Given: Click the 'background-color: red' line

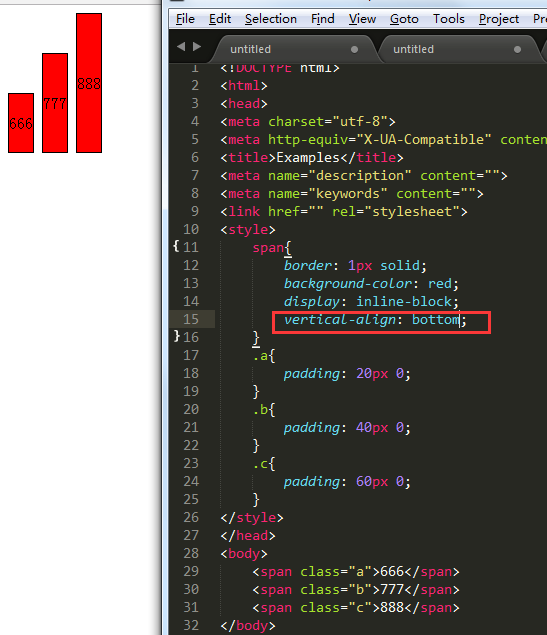Looking at the screenshot, I should (x=371, y=283).
